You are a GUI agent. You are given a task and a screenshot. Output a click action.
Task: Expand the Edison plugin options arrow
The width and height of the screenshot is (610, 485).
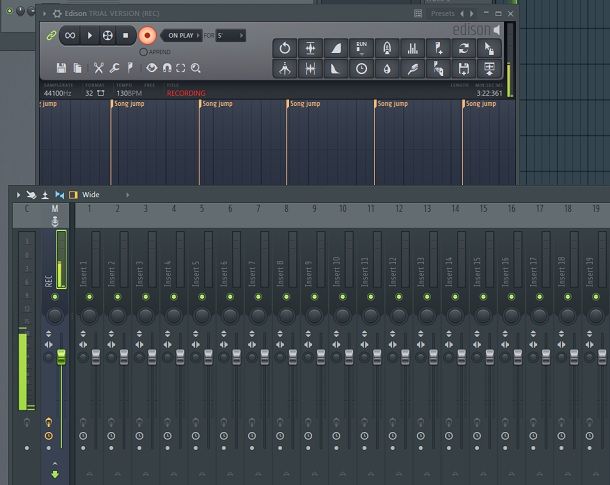[44, 14]
